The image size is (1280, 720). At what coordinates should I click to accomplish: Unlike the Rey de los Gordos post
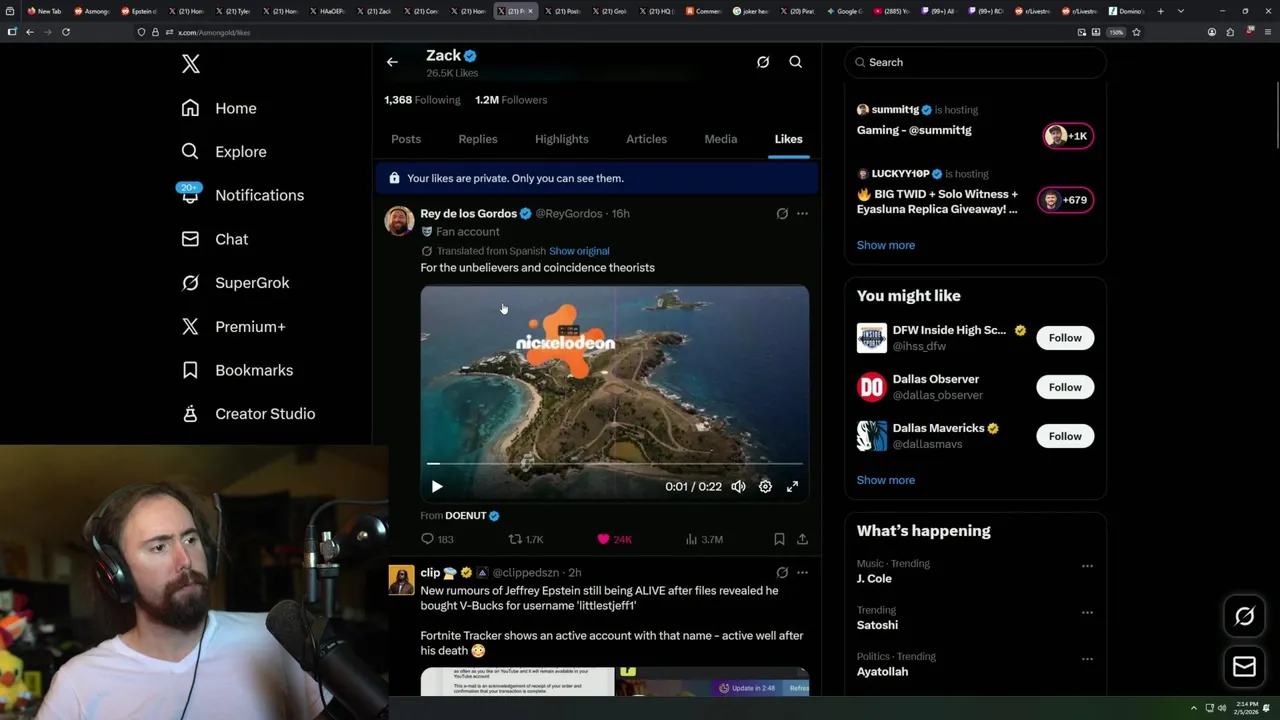[614, 539]
